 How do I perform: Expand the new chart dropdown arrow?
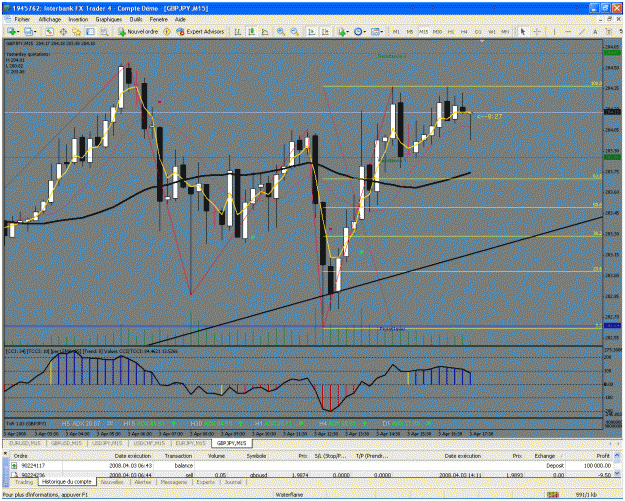pos(18,31)
